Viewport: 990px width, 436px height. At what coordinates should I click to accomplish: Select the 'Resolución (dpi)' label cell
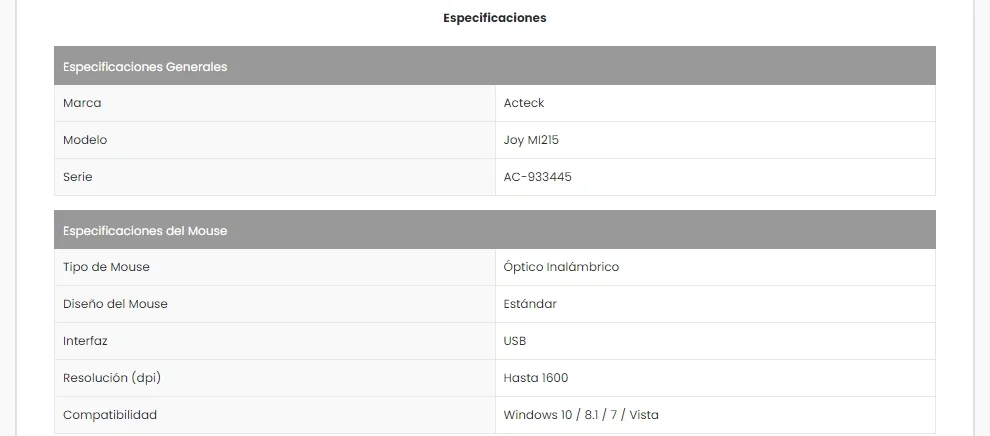112,378
